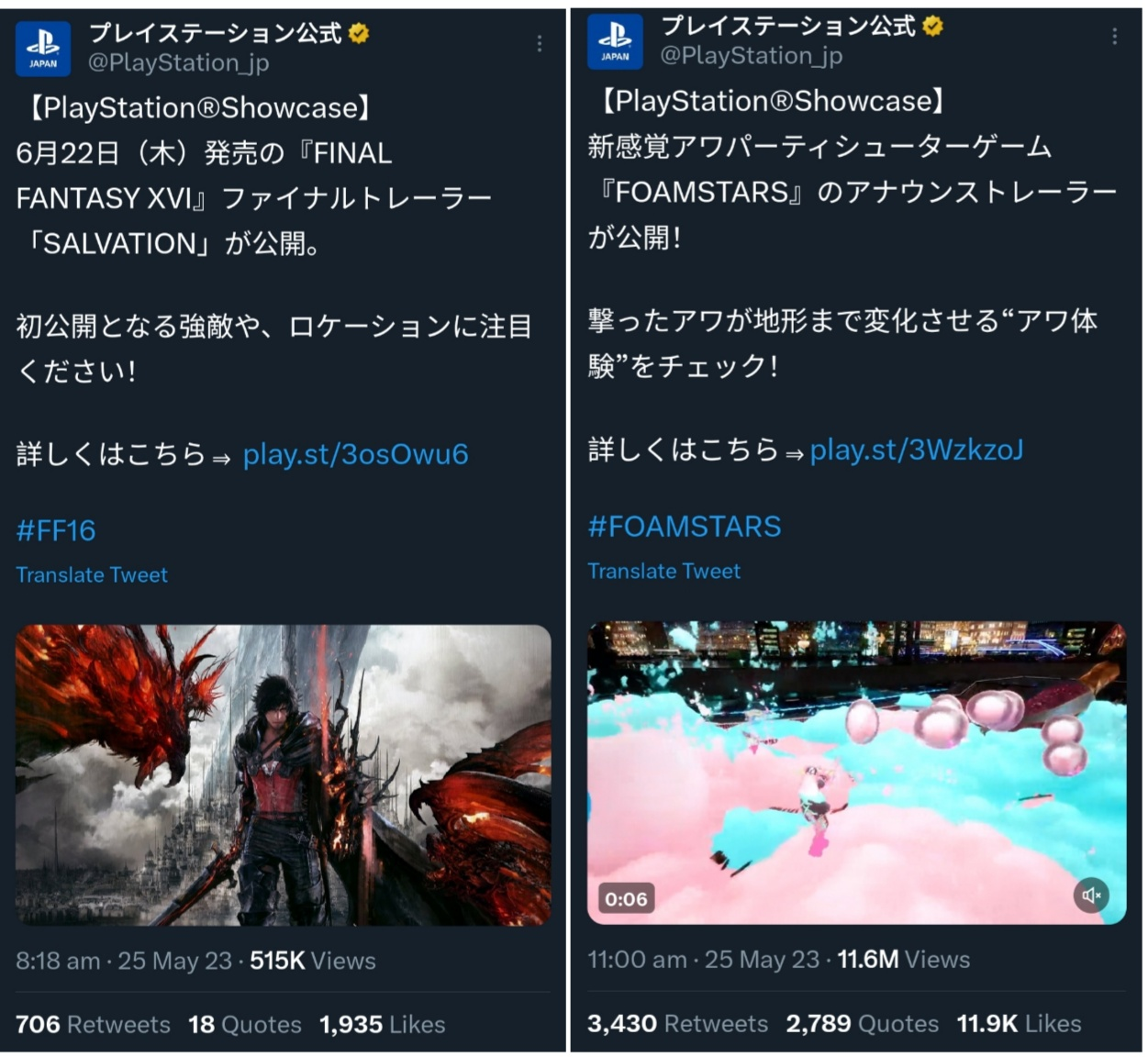Translate the FOAMSTARS tweet
Image resolution: width=1148 pixels, height=1057 pixels.
(x=663, y=571)
